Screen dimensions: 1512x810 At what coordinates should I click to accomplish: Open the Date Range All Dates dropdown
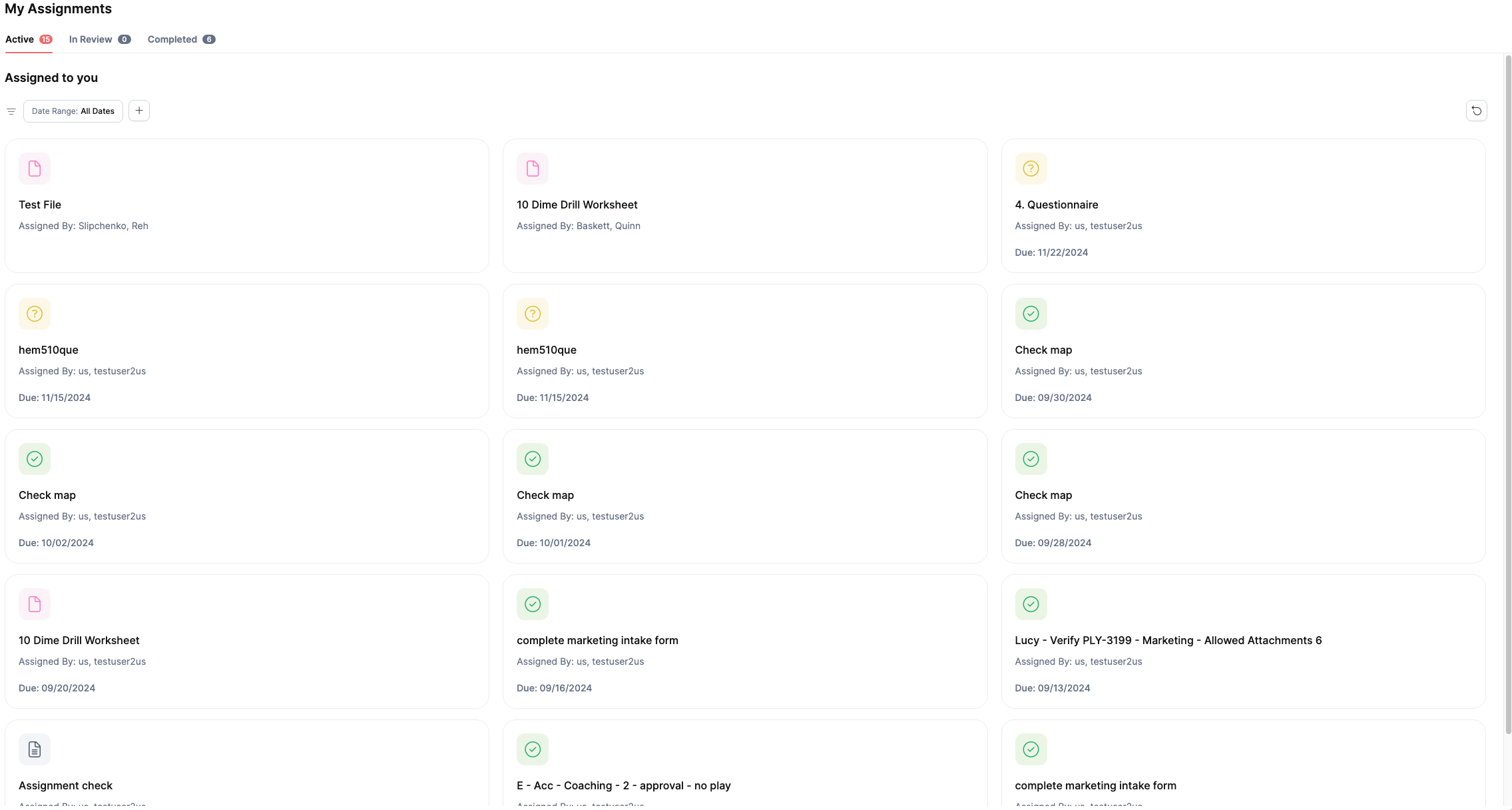click(73, 111)
